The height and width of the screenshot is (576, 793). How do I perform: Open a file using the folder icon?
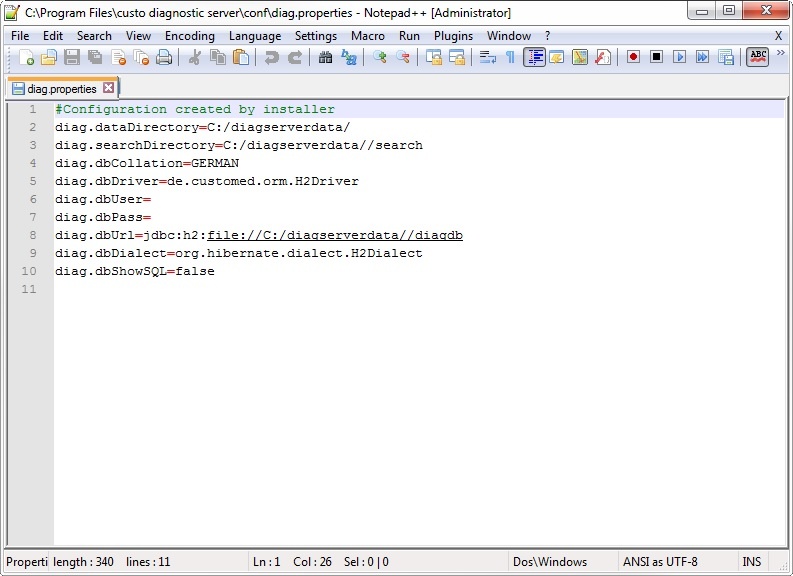pyautogui.click(x=49, y=57)
